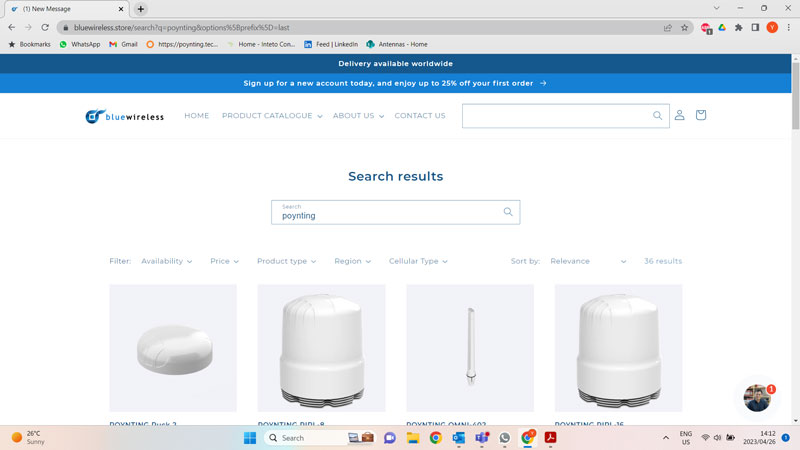The height and width of the screenshot is (450, 800).
Task: Expand the Price filter
Action: point(224,261)
